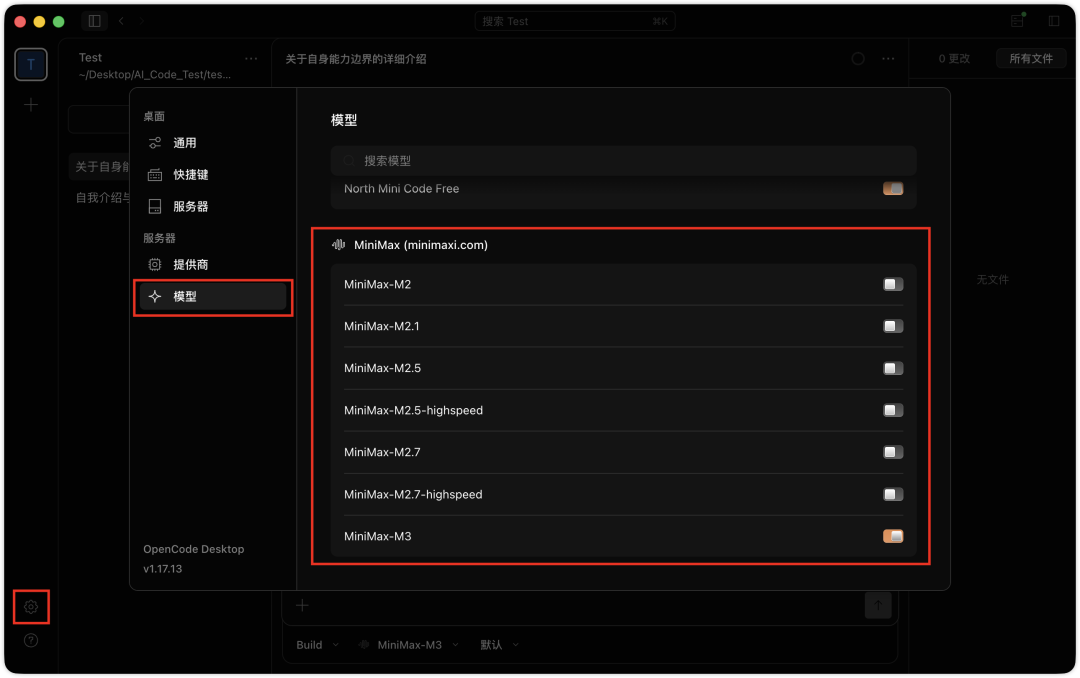Enable the MiniMax-M2.1 model toggle
1080x678 pixels.
point(893,326)
